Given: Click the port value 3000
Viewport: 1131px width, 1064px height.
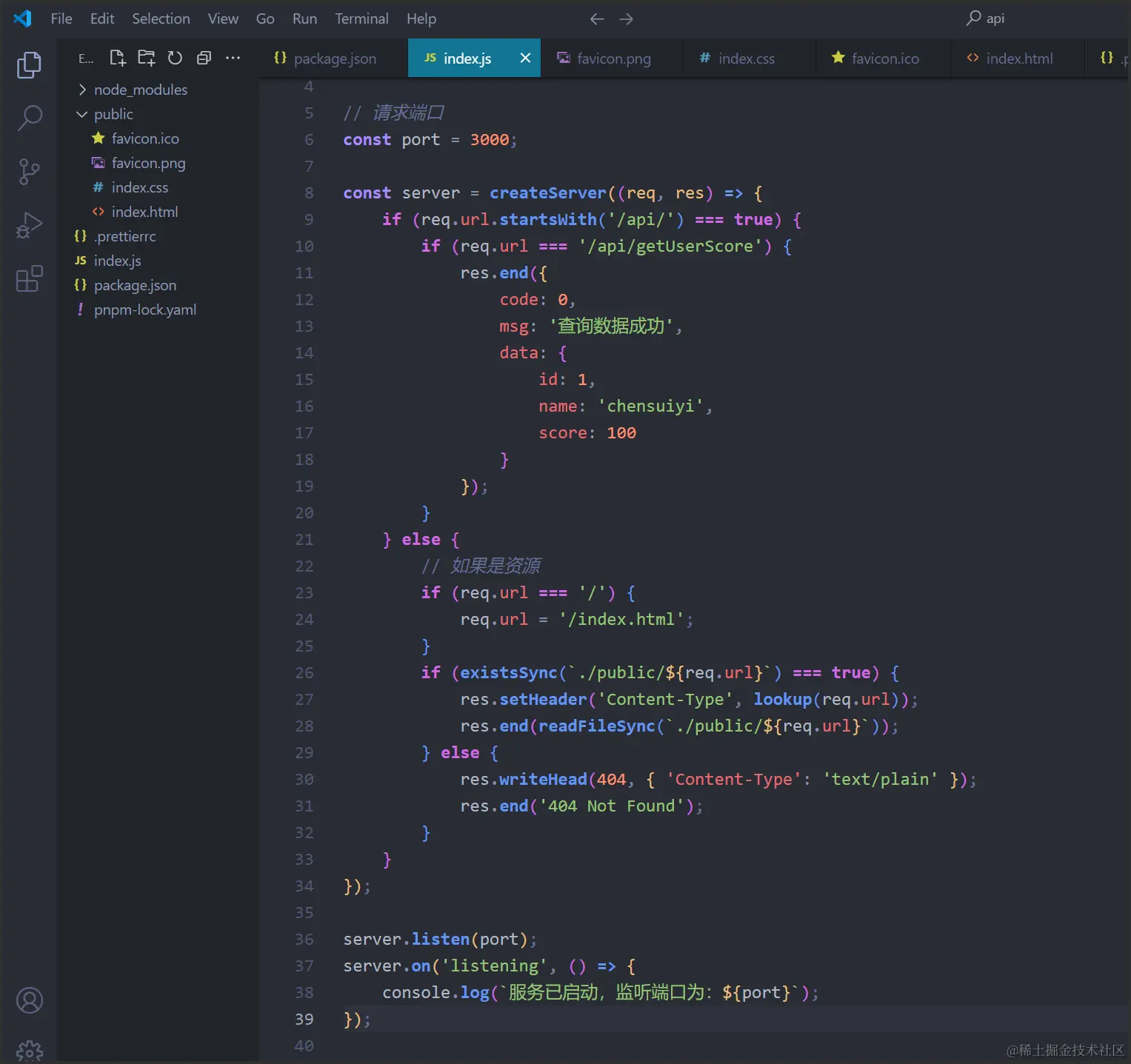Looking at the screenshot, I should tap(490, 139).
